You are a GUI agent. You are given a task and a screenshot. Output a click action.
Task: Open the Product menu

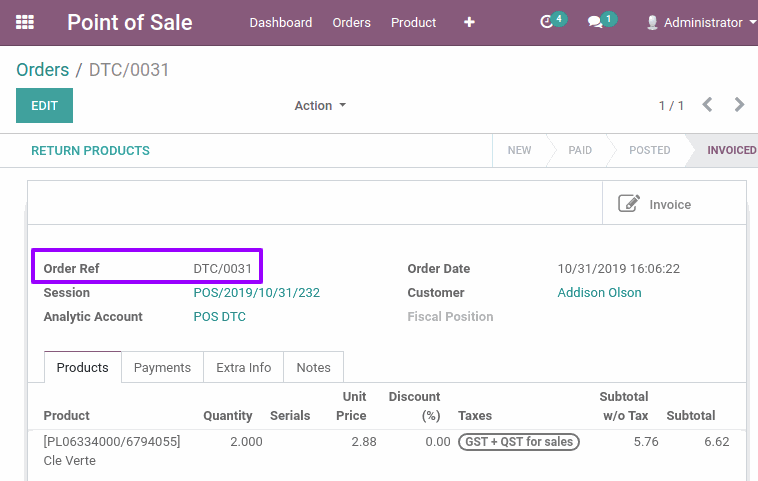tap(413, 23)
